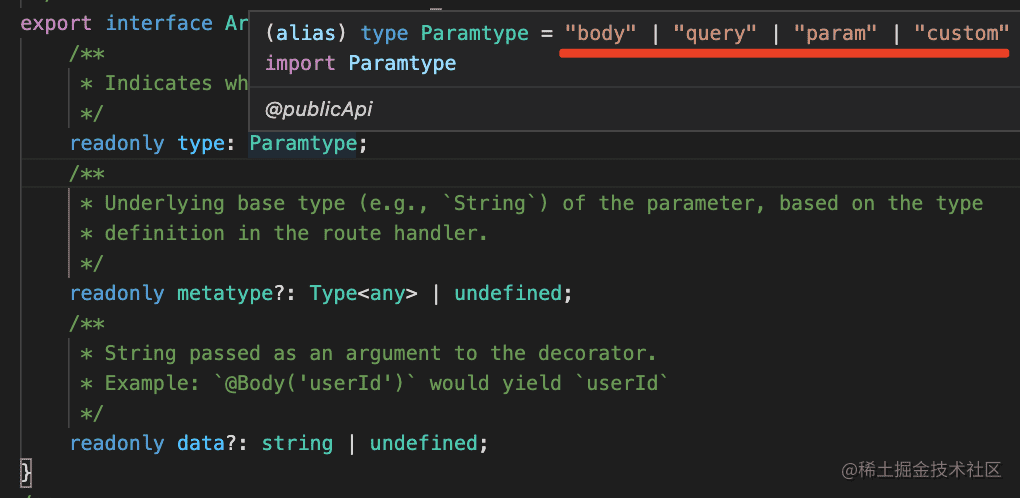Viewport: 1020px width, 498px height.
Task: Click the "body" string in the hover tooltip
Action: (x=600, y=33)
